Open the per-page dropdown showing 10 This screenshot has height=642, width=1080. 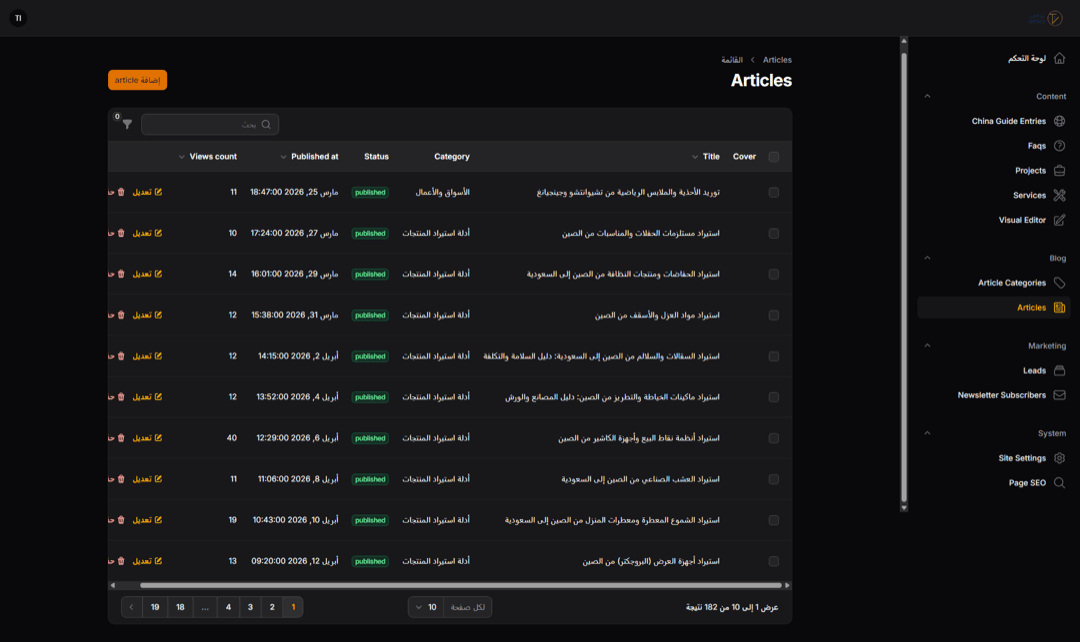427,608
